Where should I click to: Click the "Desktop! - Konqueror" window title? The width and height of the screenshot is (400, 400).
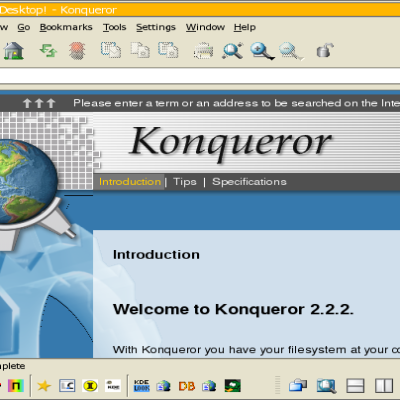pos(58,10)
